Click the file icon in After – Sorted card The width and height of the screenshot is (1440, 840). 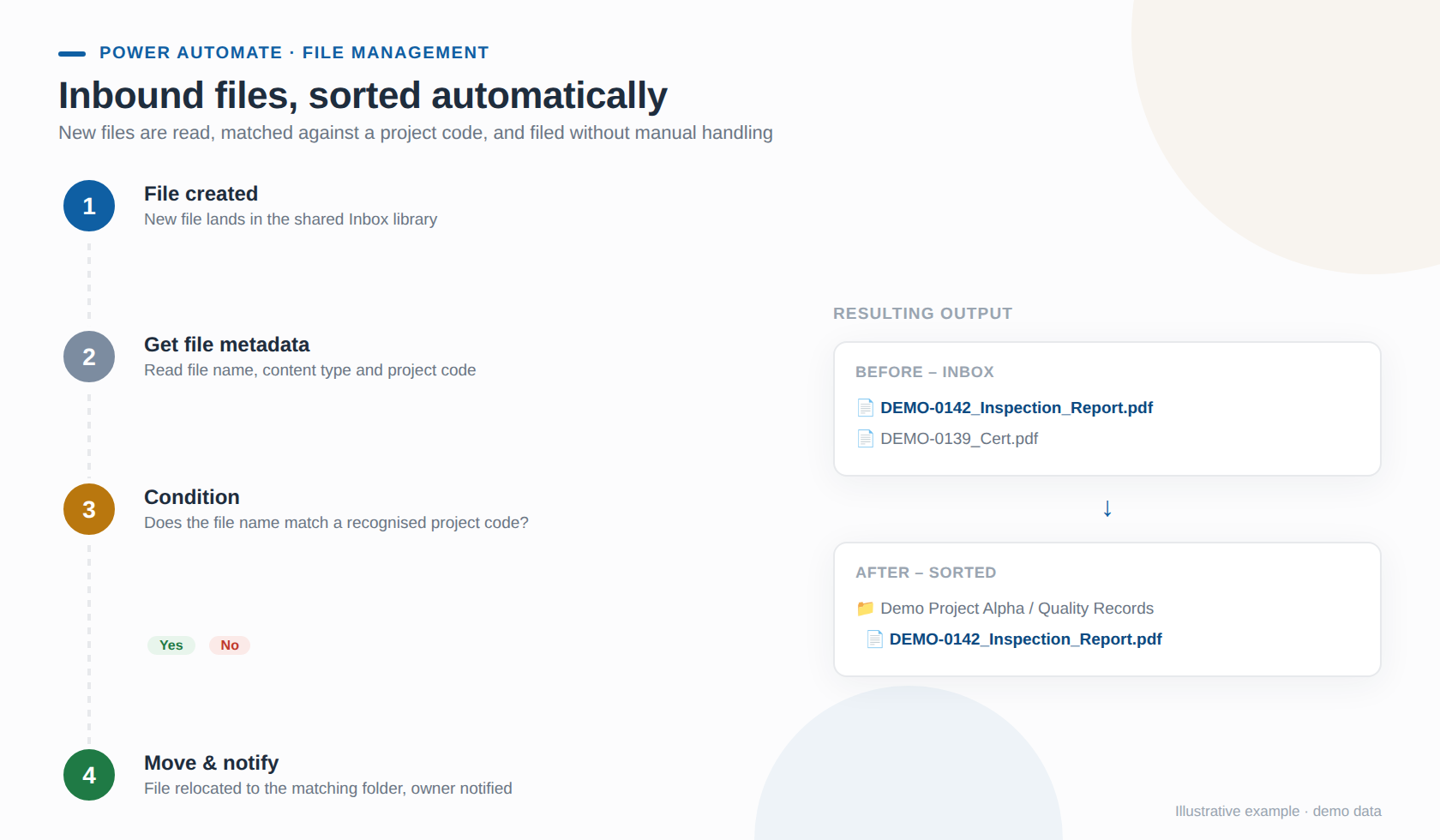click(874, 639)
